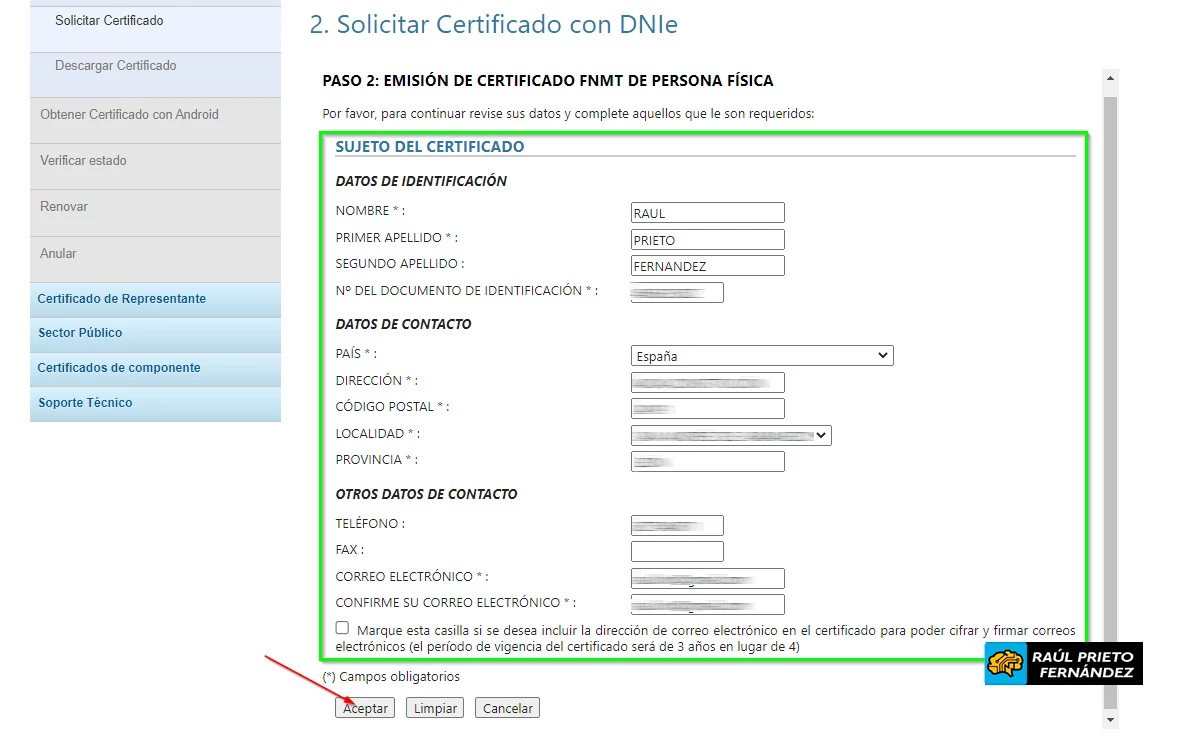Open the "Verificar estado" page
The width and height of the screenshot is (1200, 750).
pyautogui.click(x=84, y=160)
